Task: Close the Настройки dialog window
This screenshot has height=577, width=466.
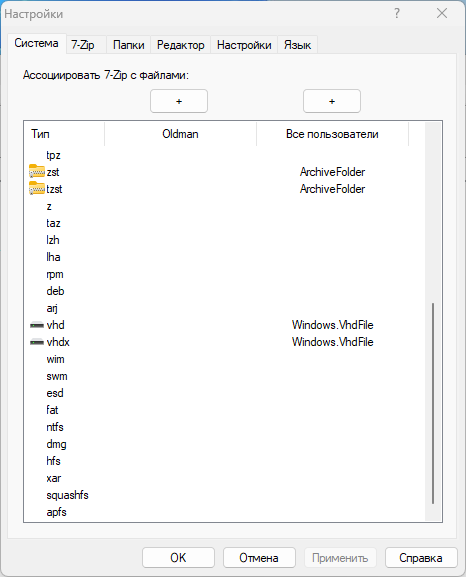Action: (x=442, y=14)
